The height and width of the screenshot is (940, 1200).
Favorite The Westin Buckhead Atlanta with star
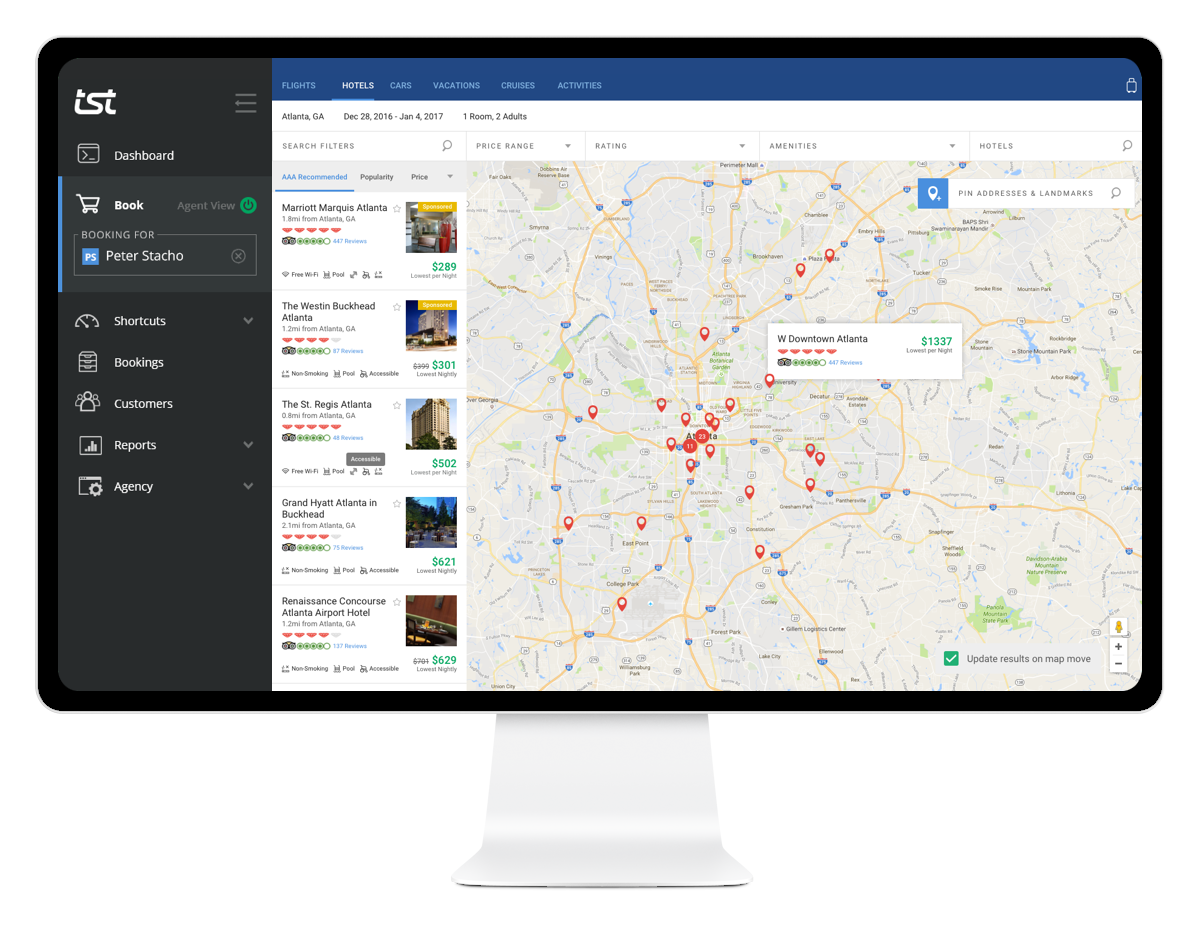coord(397,307)
